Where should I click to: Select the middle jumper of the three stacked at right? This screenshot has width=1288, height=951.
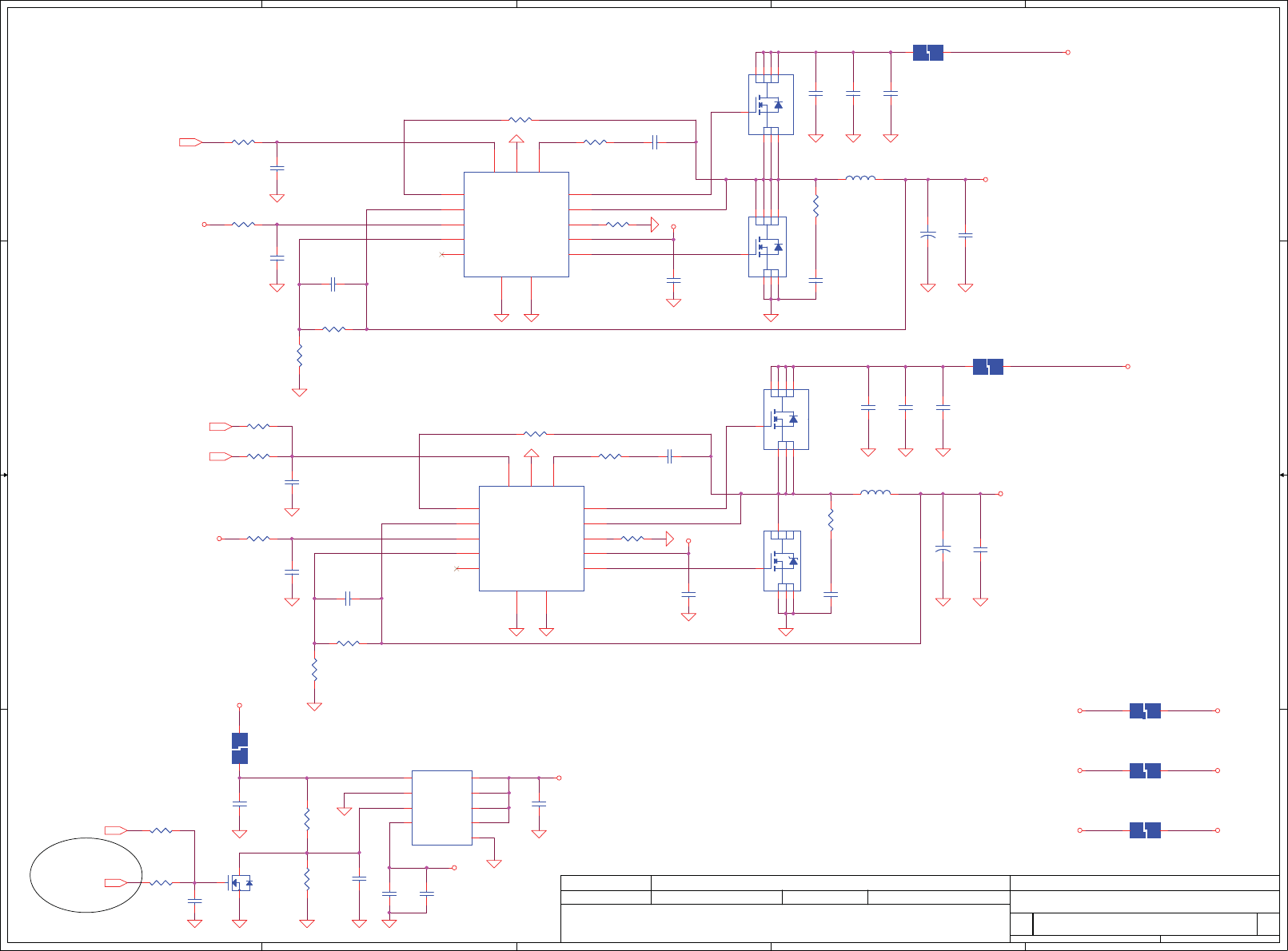click(x=1145, y=770)
